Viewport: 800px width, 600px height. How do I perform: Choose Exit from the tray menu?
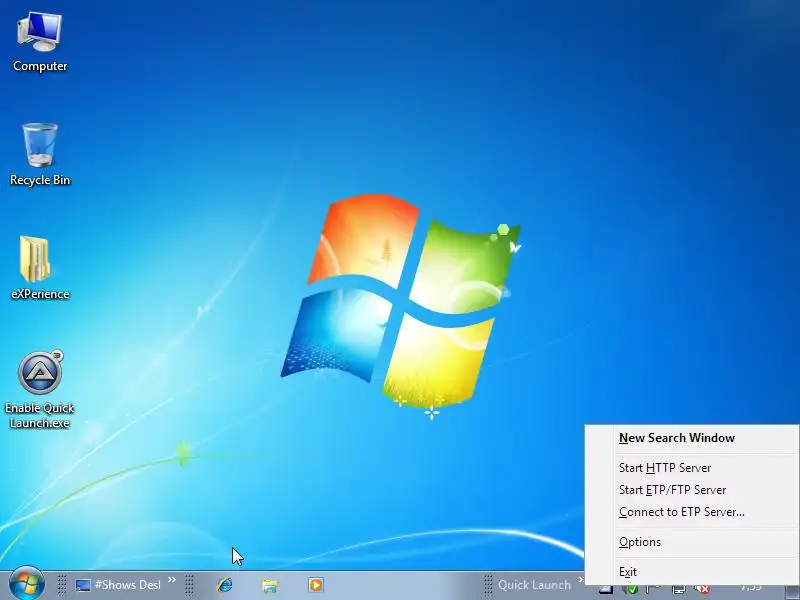click(692, 572)
